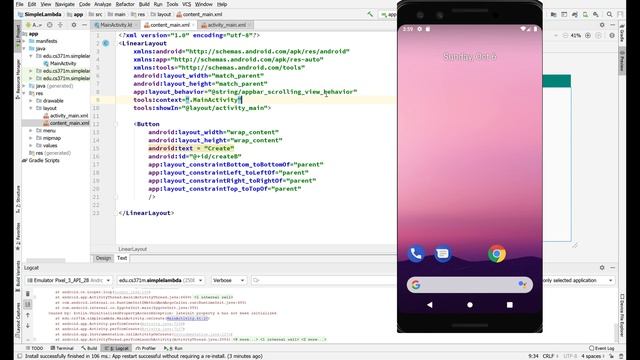Open Chrome on the emulator home screen
Viewport: 640px width, 360px height.
(x=497, y=254)
